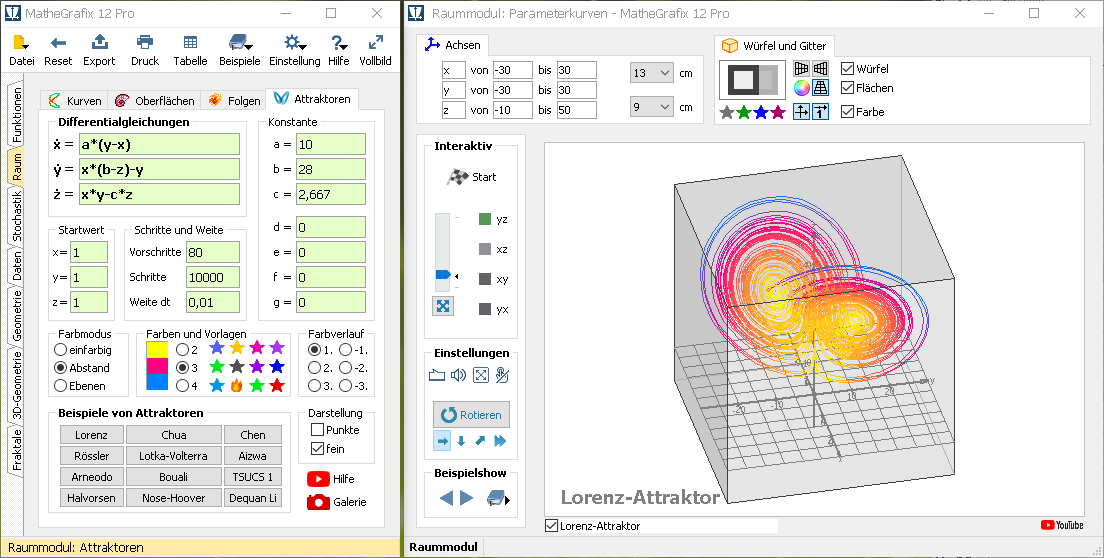The width and height of the screenshot is (1104, 558).
Task: Click the yellow color swatch
Action: click(x=157, y=350)
